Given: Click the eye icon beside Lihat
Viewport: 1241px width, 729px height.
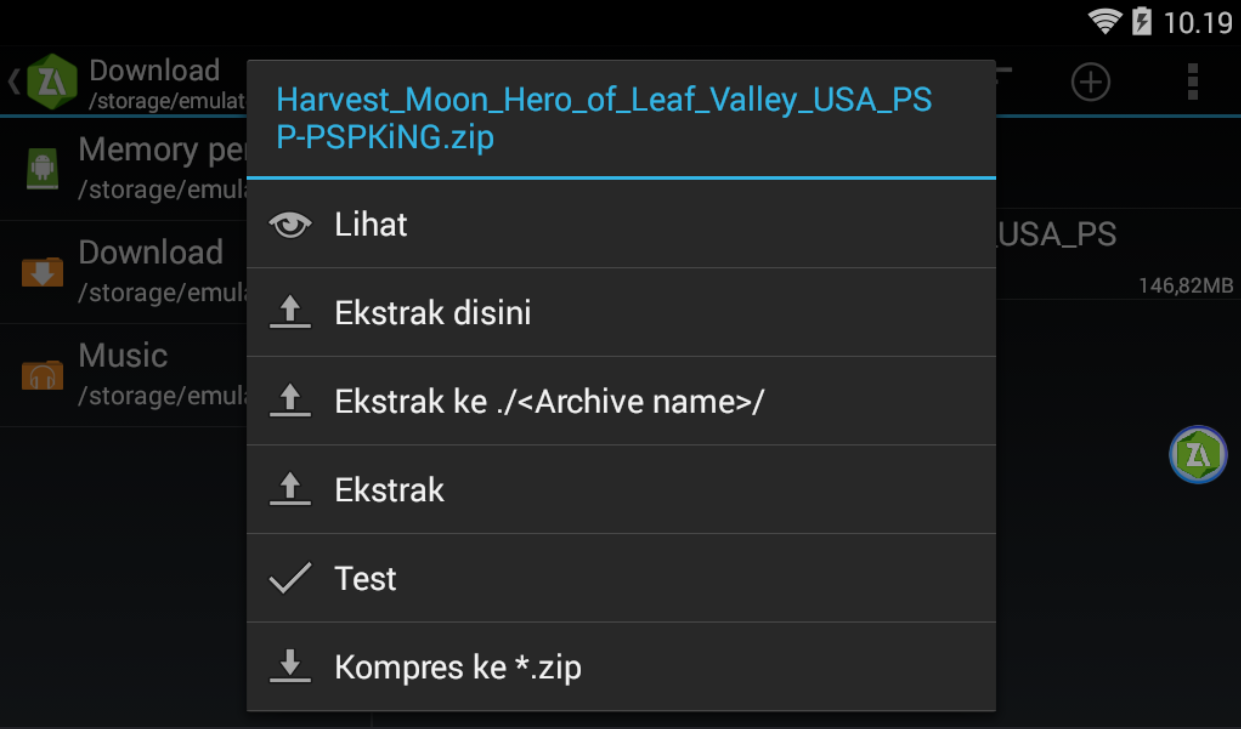Looking at the screenshot, I should pos(290,225).
